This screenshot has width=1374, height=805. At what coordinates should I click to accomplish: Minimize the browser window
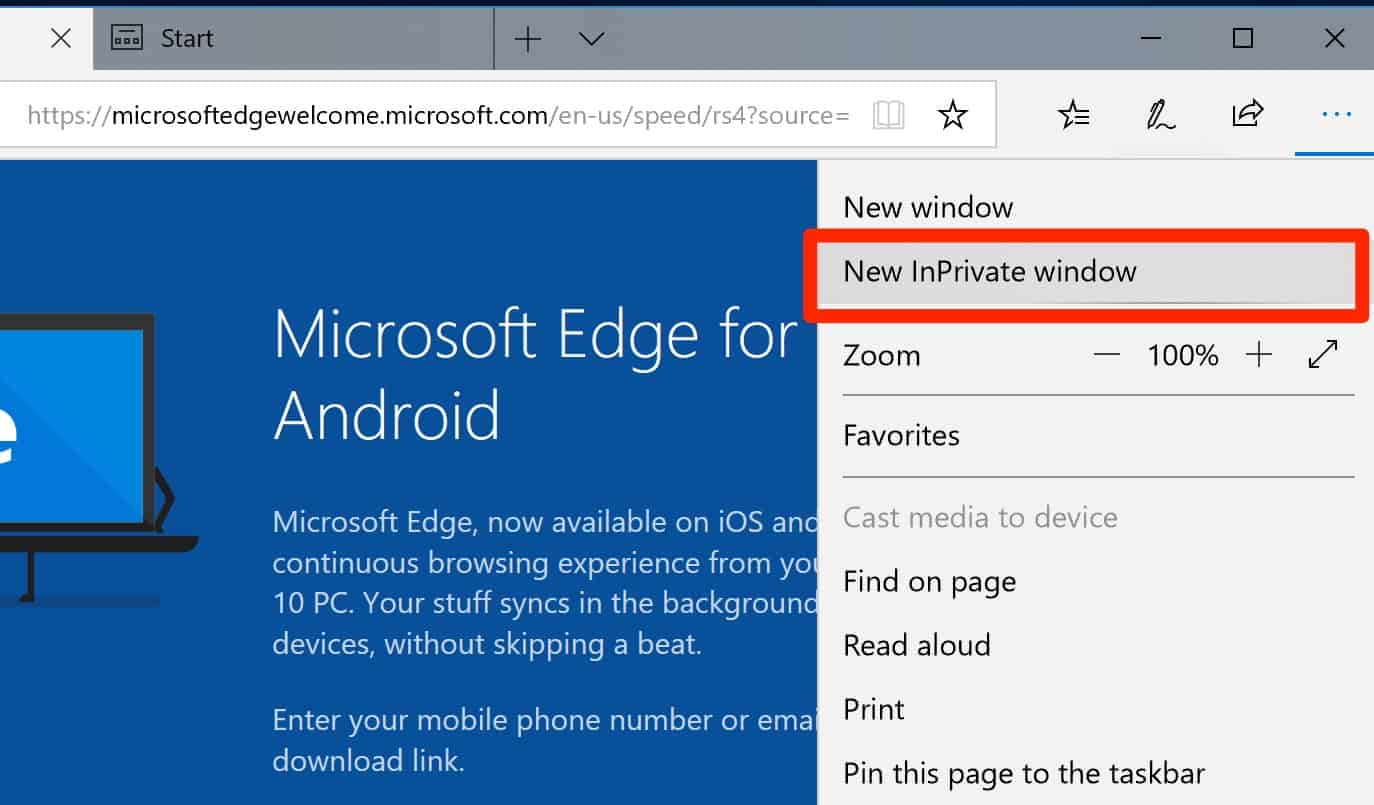[x=1152, y=39]
